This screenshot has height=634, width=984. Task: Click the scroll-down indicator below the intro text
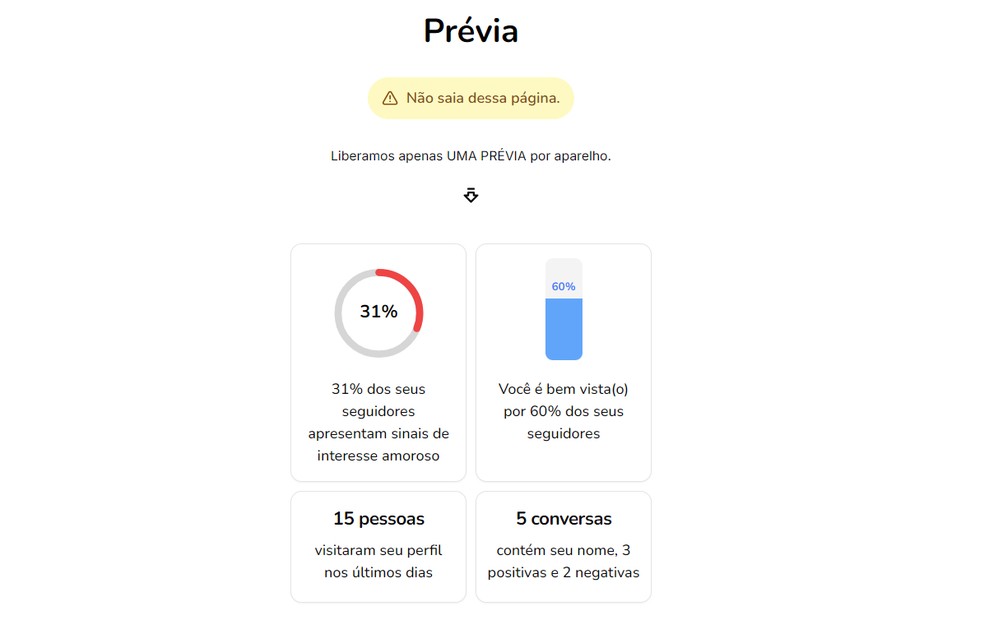pyautogui.click(x=470, y=195)
